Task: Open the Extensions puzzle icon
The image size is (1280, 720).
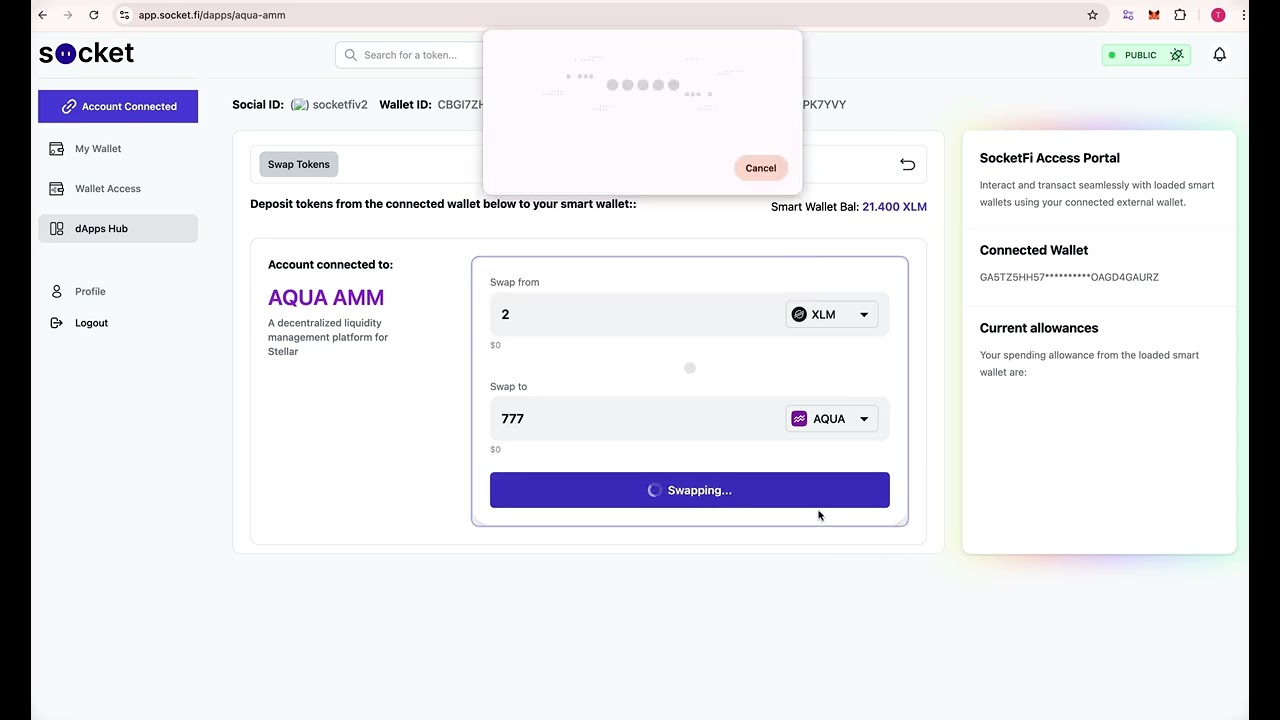Action: click(1180, 15)
